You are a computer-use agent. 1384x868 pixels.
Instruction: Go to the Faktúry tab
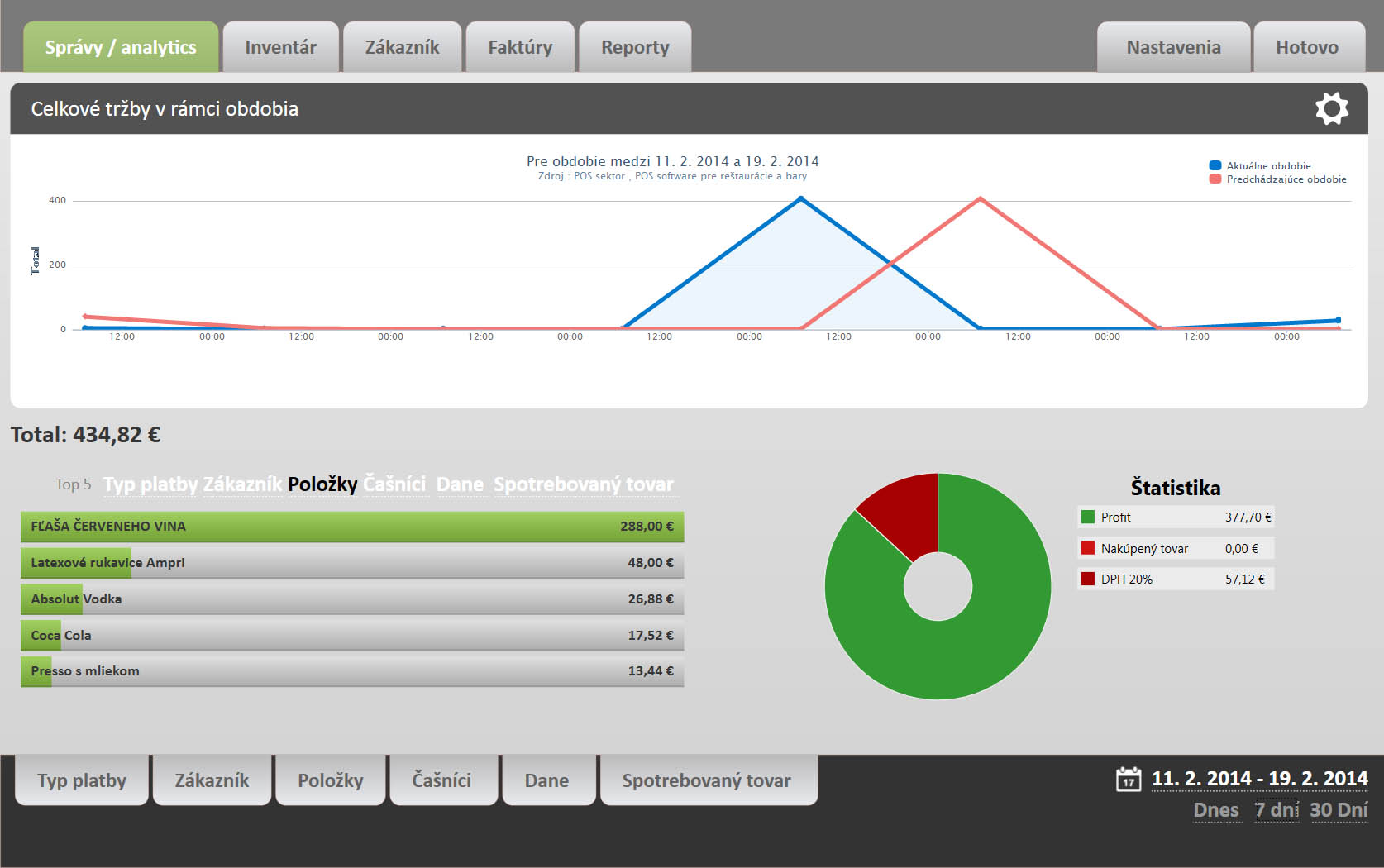click(x=520, y=47)
